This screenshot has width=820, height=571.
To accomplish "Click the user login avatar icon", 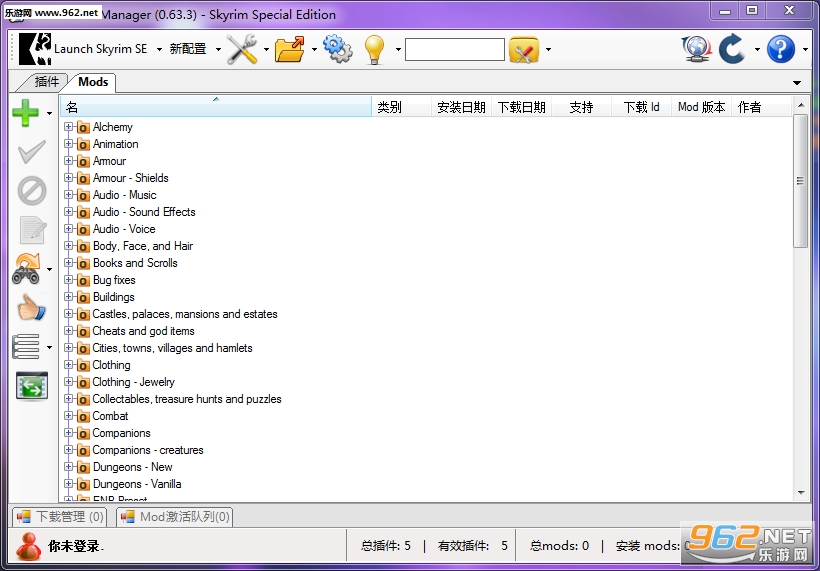I will tap(29, 546).
